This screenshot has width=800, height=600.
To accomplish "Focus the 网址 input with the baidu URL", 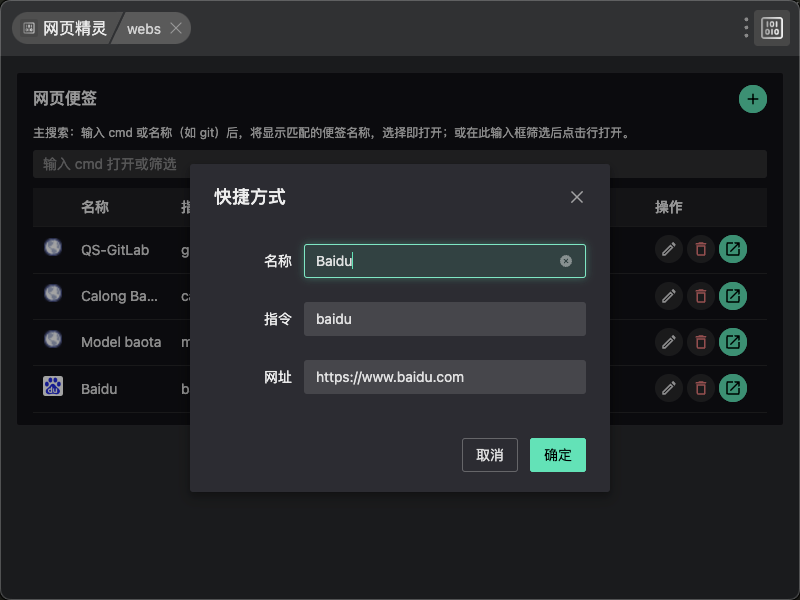I will click(x=444, y=377).
